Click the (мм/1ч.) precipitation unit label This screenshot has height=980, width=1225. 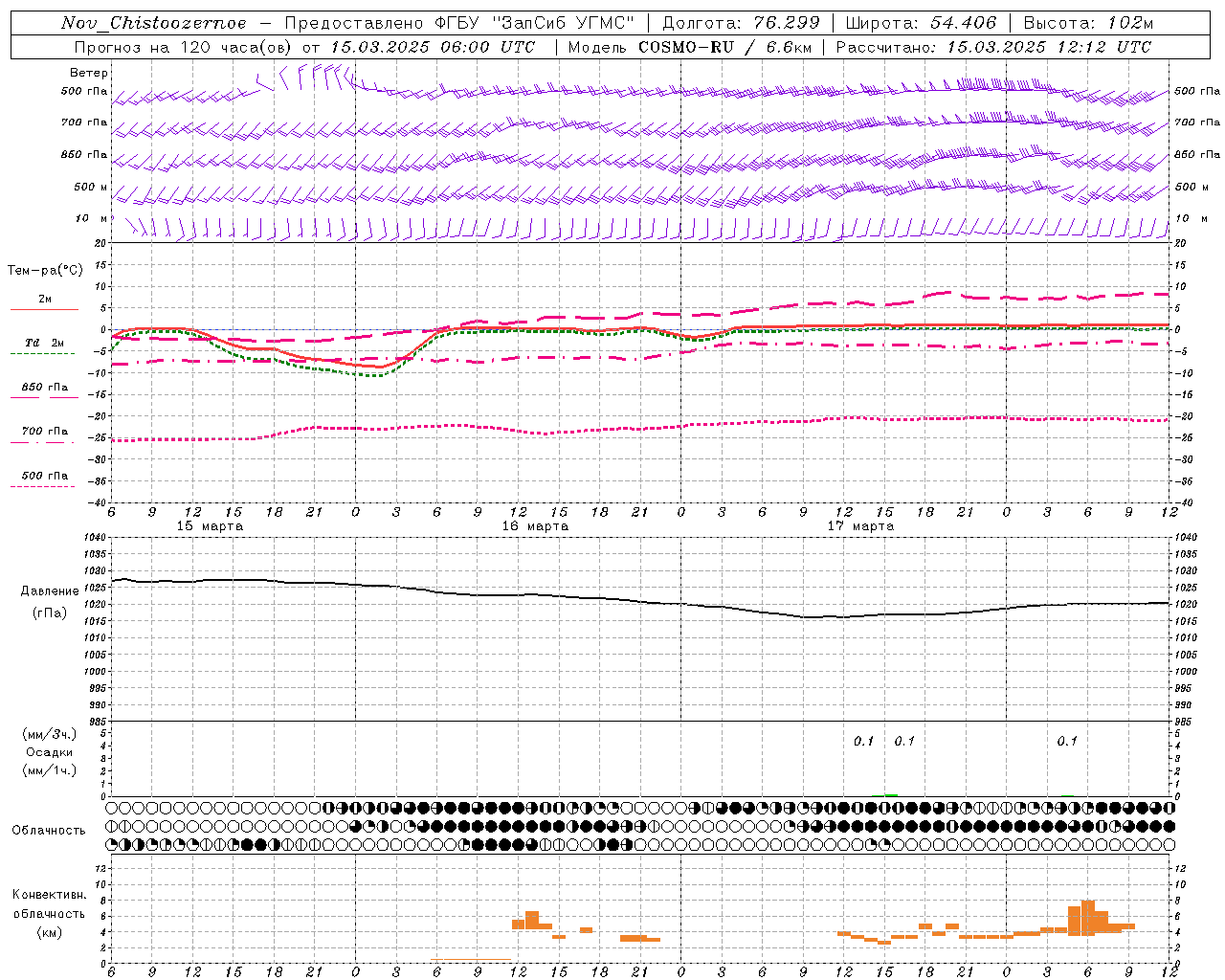tap(50, 770)
